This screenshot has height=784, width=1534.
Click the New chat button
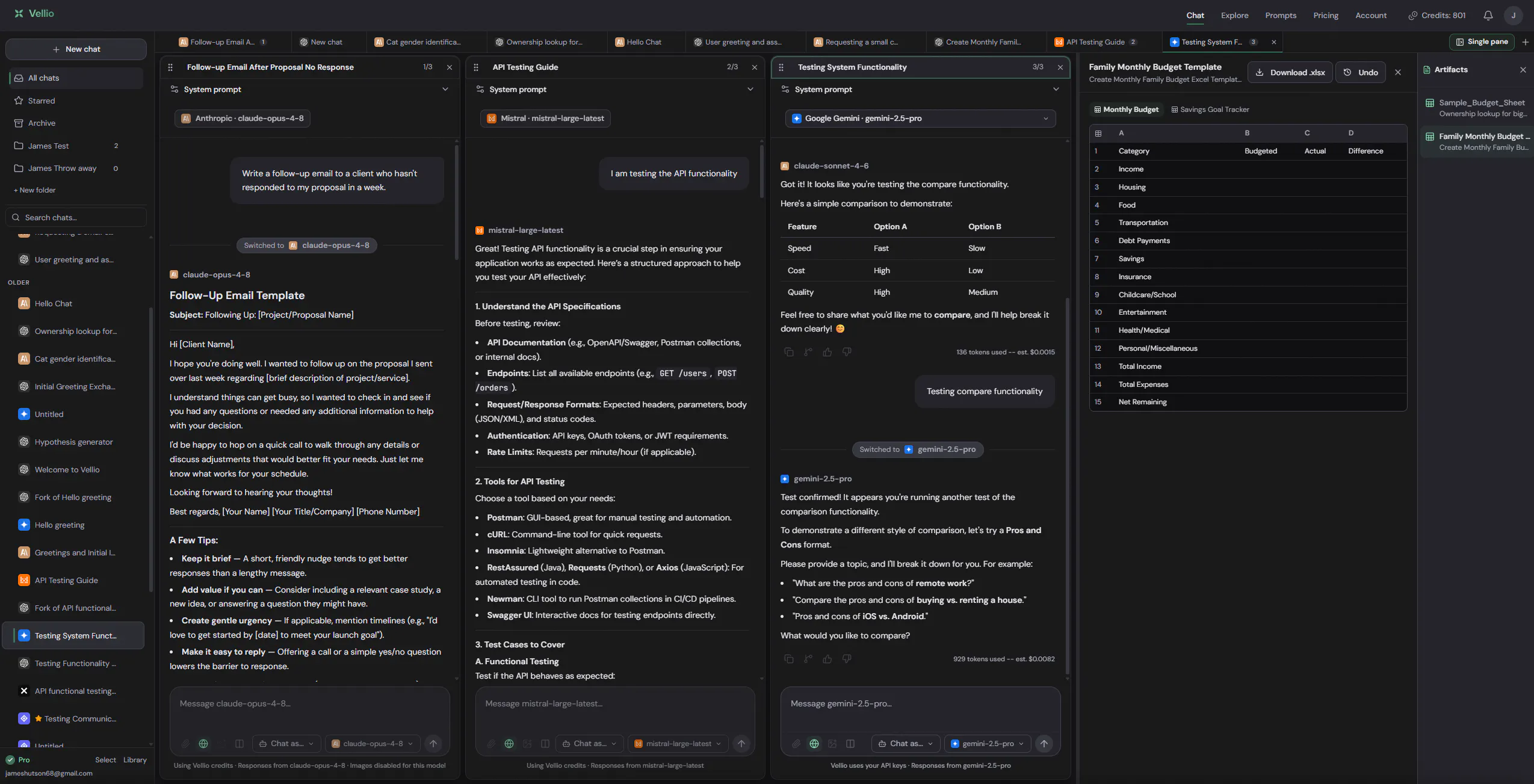point(76,49)
